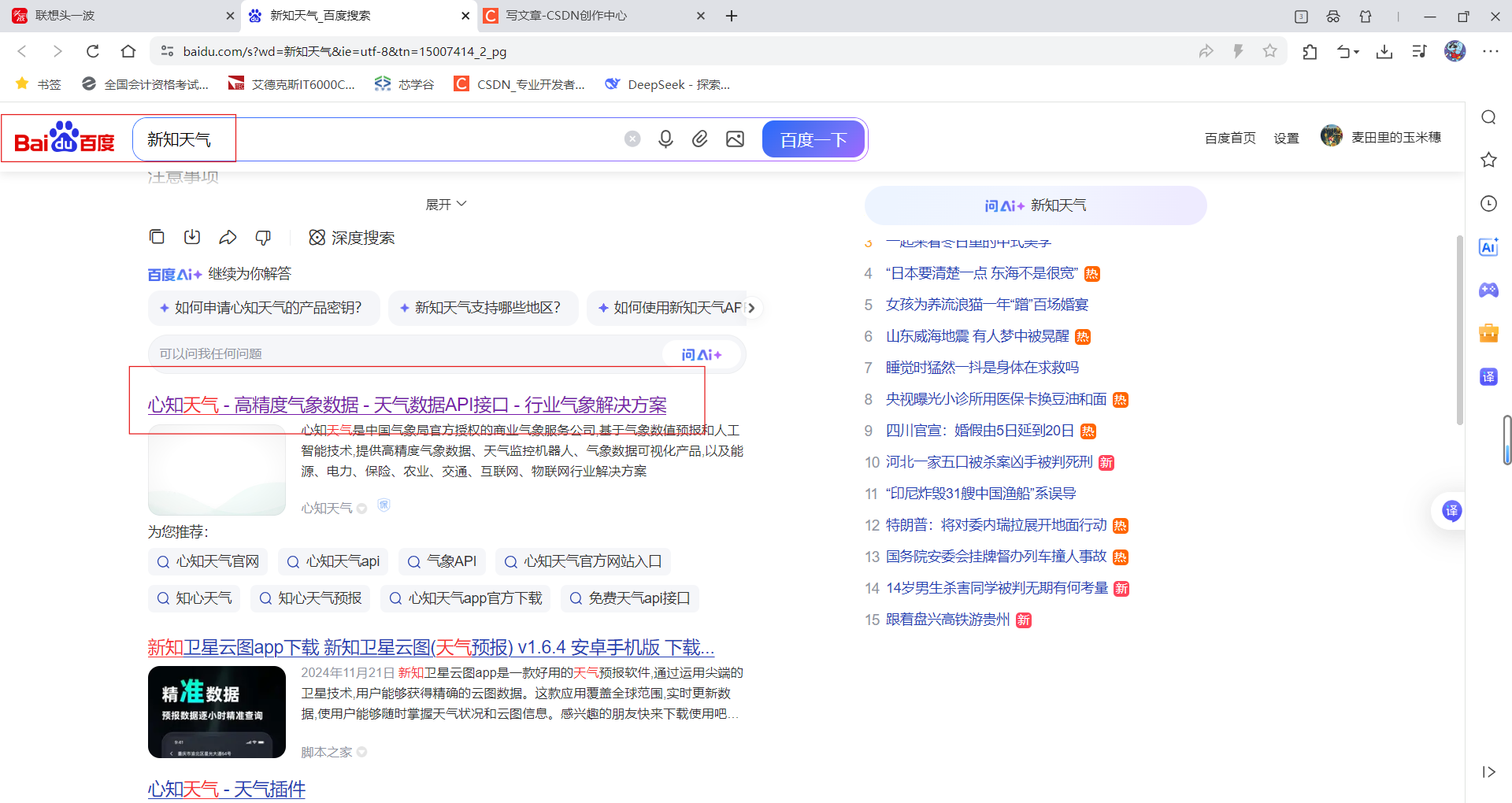The width and height of the screenshot is (1512, 803).
Task: Open the DeepSeek bookmark
Action: point(668,84)
